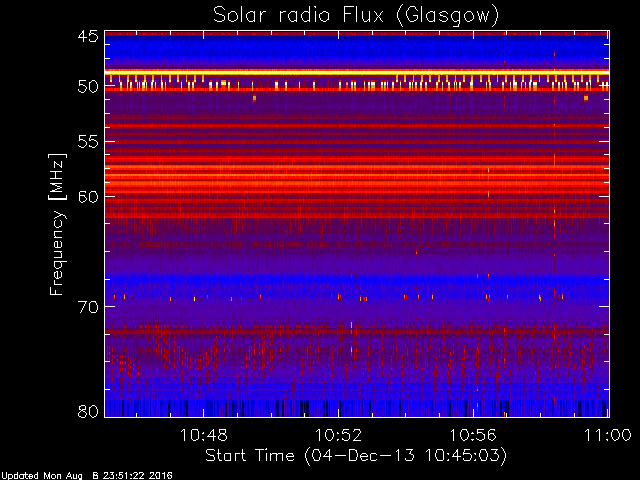Click the vertical spike line near 10:58

point(554,224)
